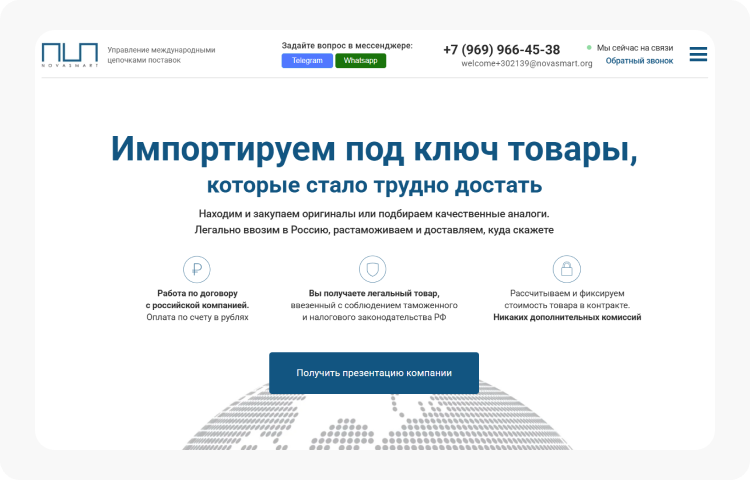Image resolution: width=750 pixels, height=480 pixels.
Task: Click the ruble sign circle icon
Action: (x=197, y=269)
